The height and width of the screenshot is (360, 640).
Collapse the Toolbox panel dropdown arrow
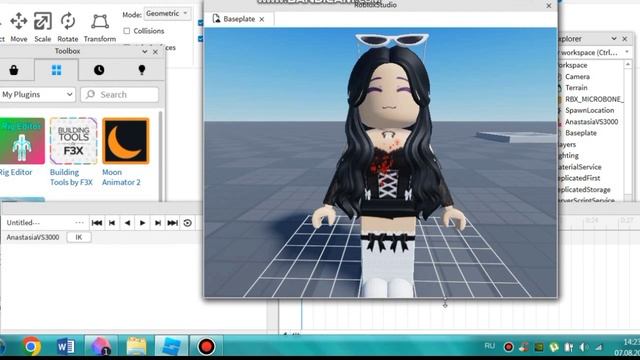click(x=144, y=52)
